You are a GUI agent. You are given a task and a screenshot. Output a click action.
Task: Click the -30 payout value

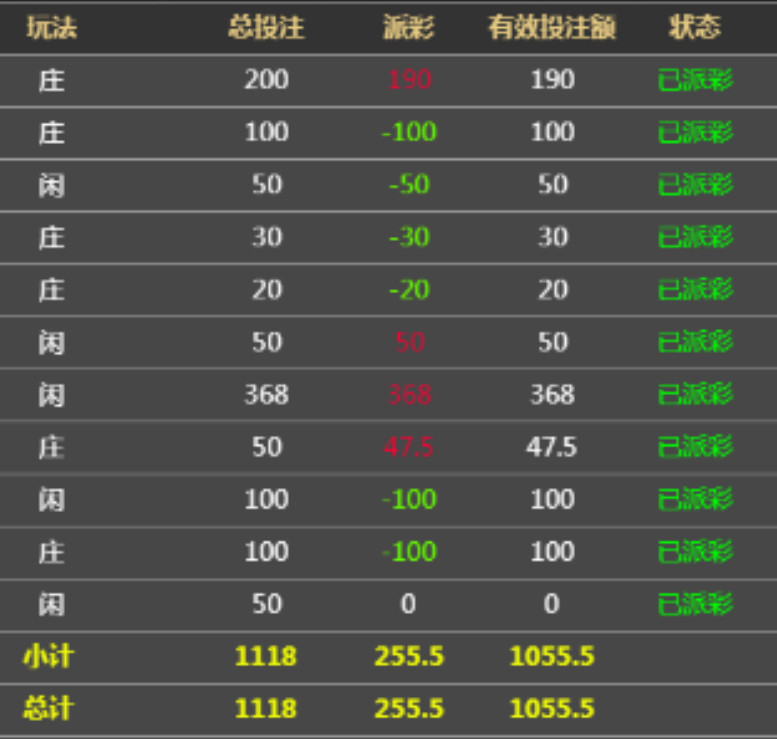pos(409,237)
